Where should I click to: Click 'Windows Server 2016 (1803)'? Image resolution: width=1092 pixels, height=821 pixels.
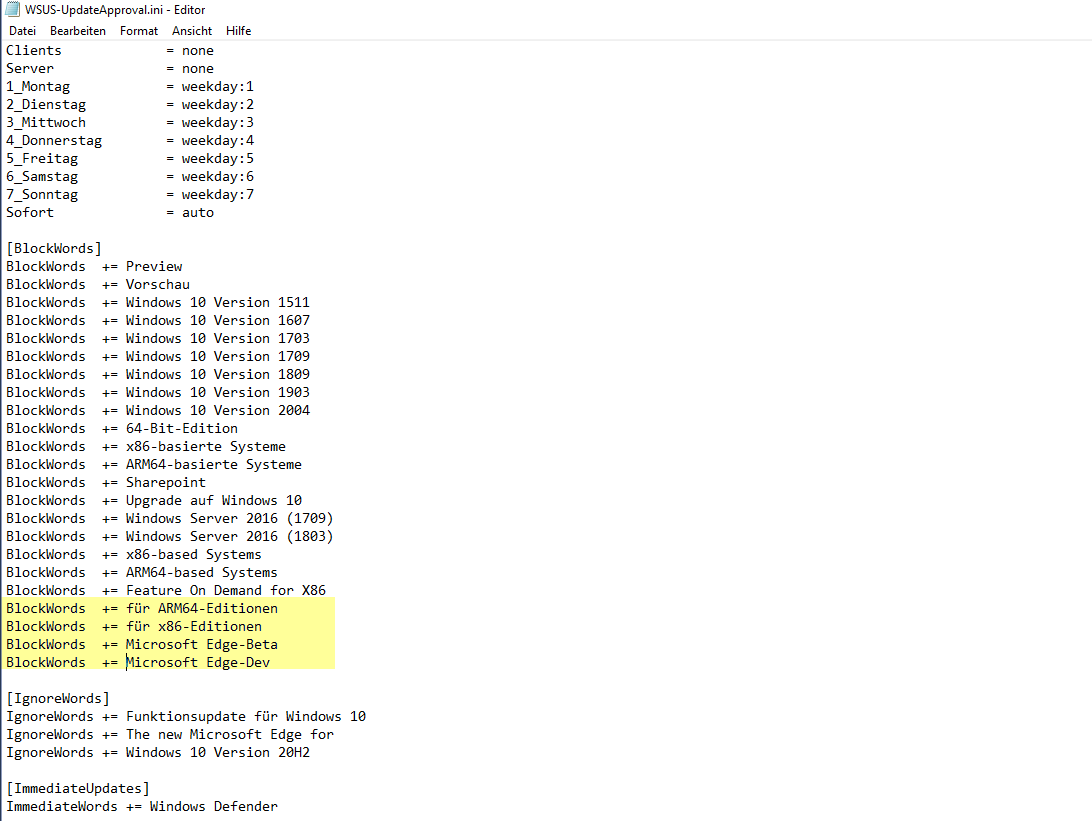point(229,537)
